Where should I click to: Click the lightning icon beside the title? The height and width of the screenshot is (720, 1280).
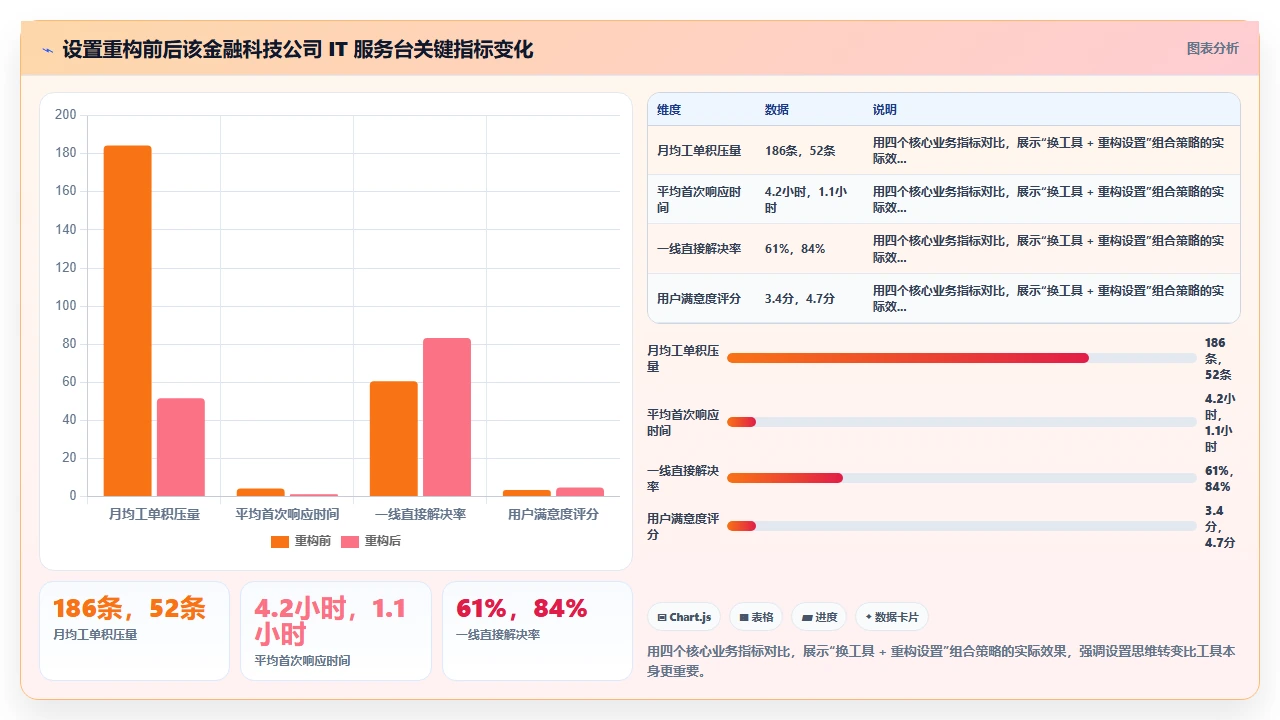pos(48,50)
